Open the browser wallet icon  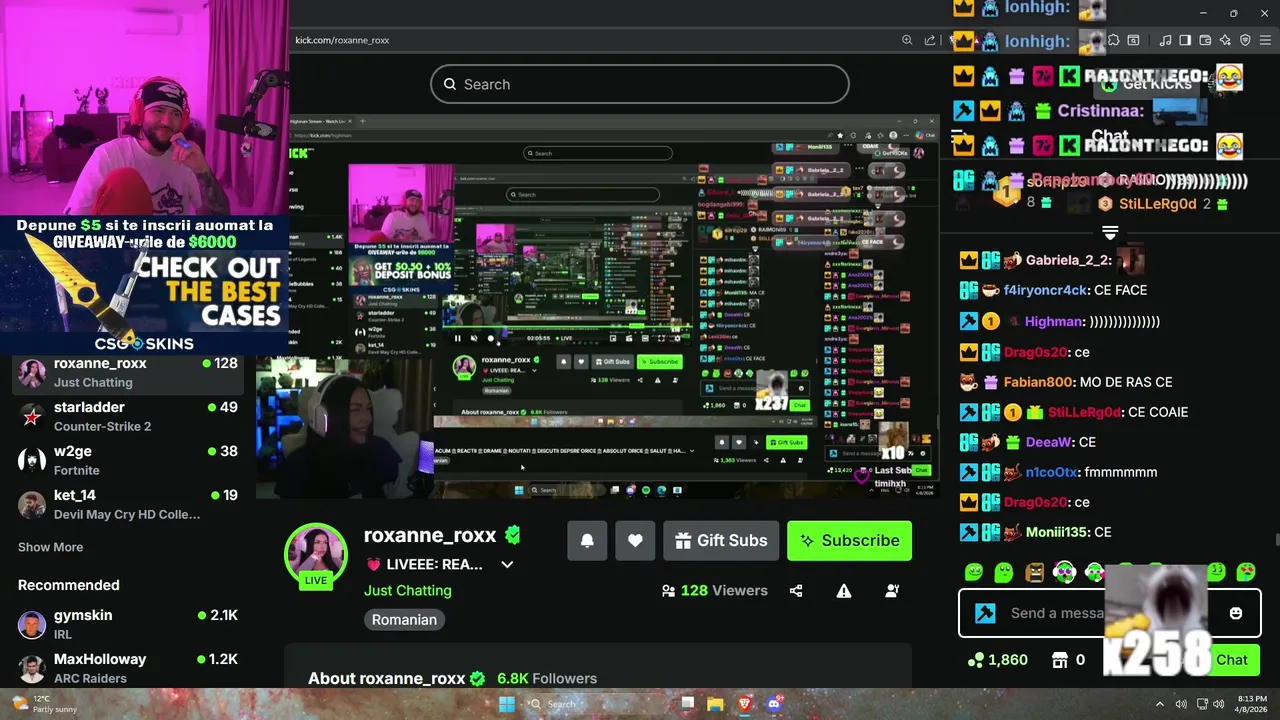click(1205, 40)
